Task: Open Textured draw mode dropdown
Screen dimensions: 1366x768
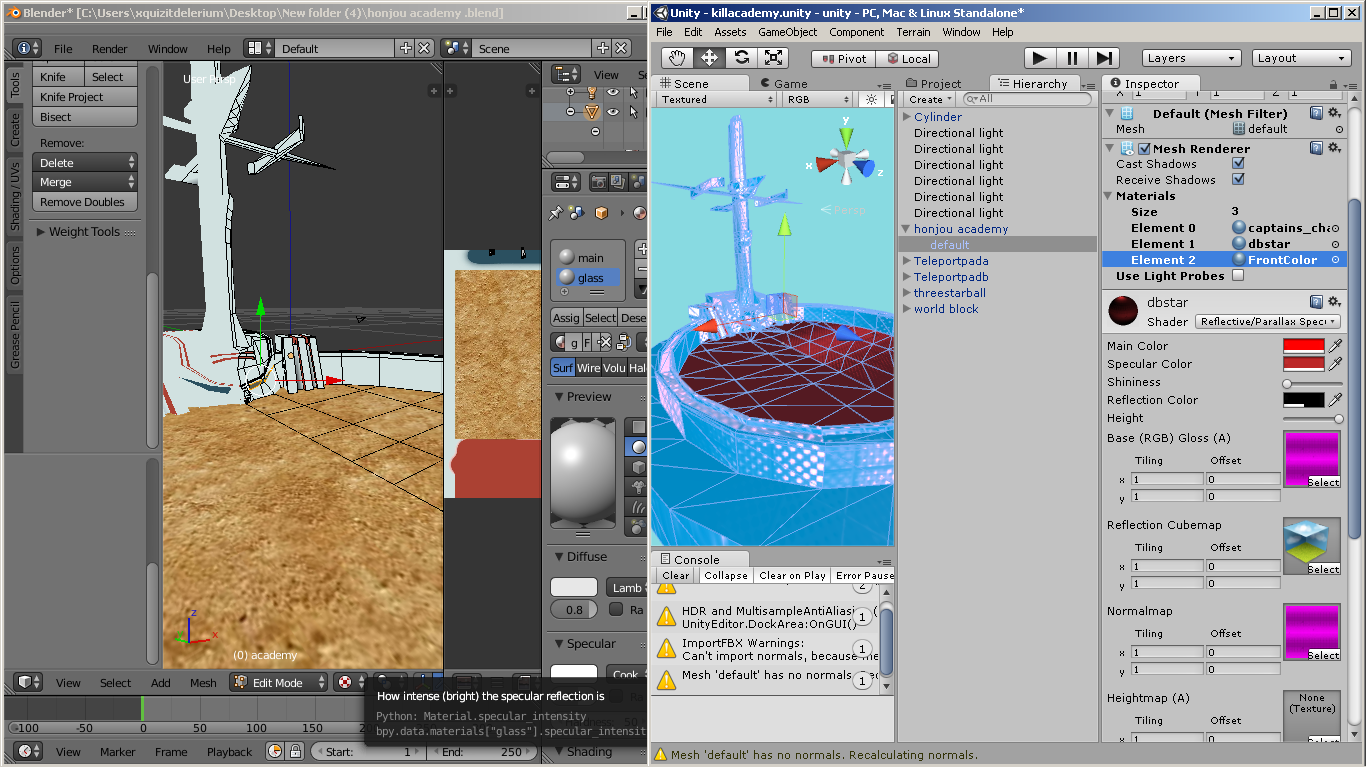Action: point(716,100)
